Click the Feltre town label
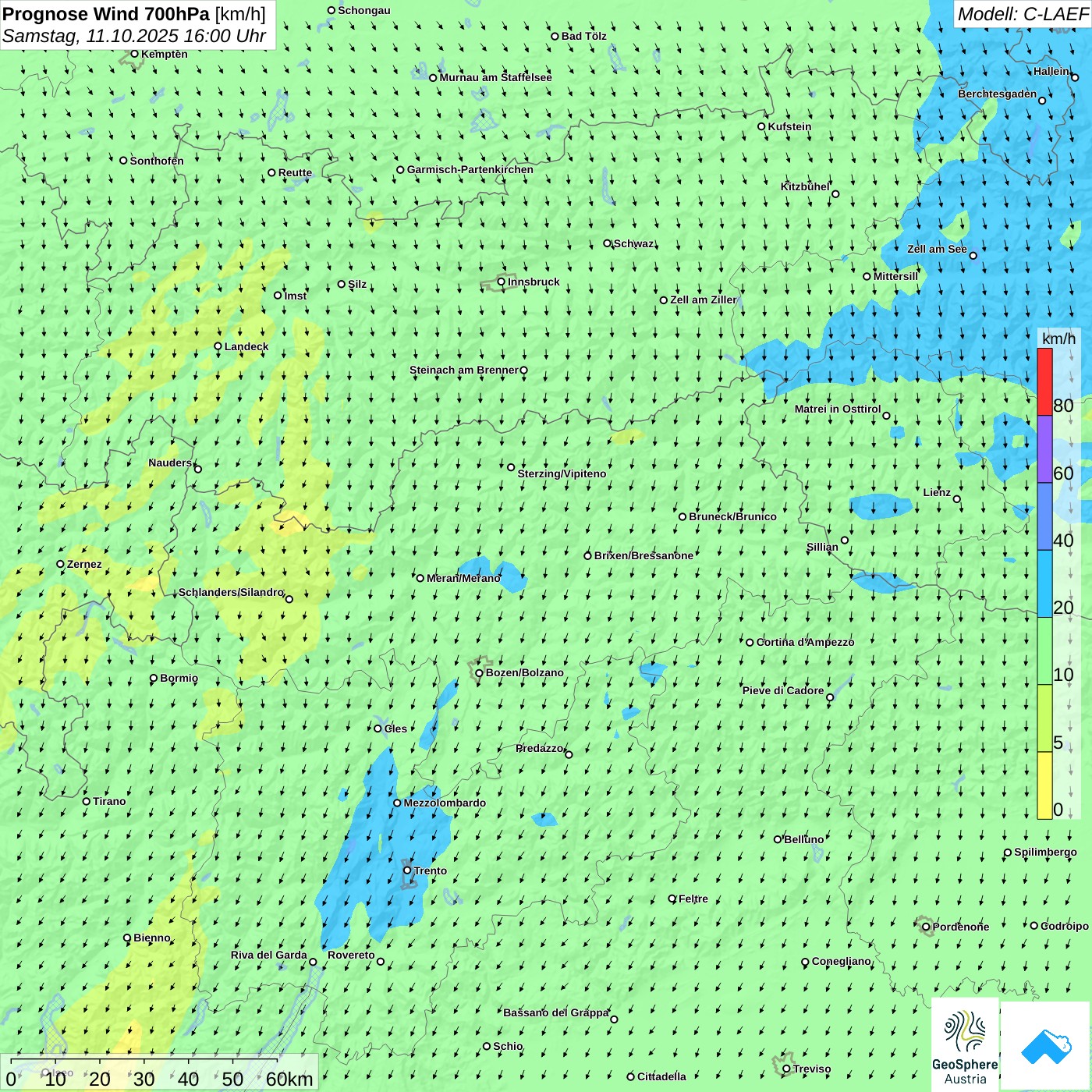This screenshot has height=1092, width=1092. click(693, 899)
